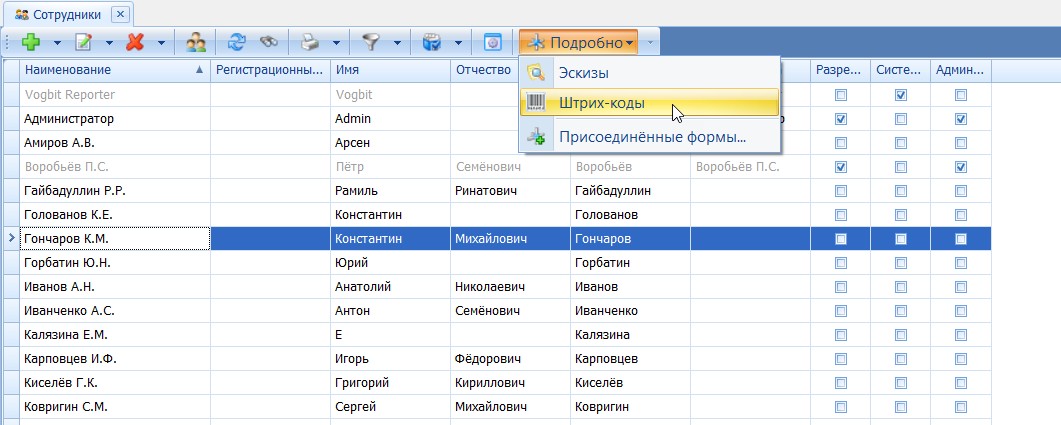The image size is (1061, 425).
Task: Click the red X Delete icon
Action: 135,43
